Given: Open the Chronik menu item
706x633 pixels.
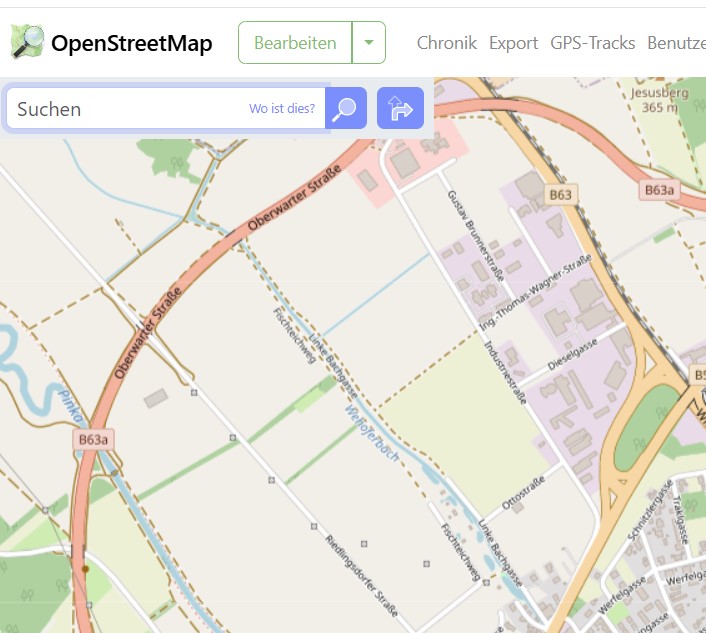Looking at the screenshot, I should (x=447, y=43).
